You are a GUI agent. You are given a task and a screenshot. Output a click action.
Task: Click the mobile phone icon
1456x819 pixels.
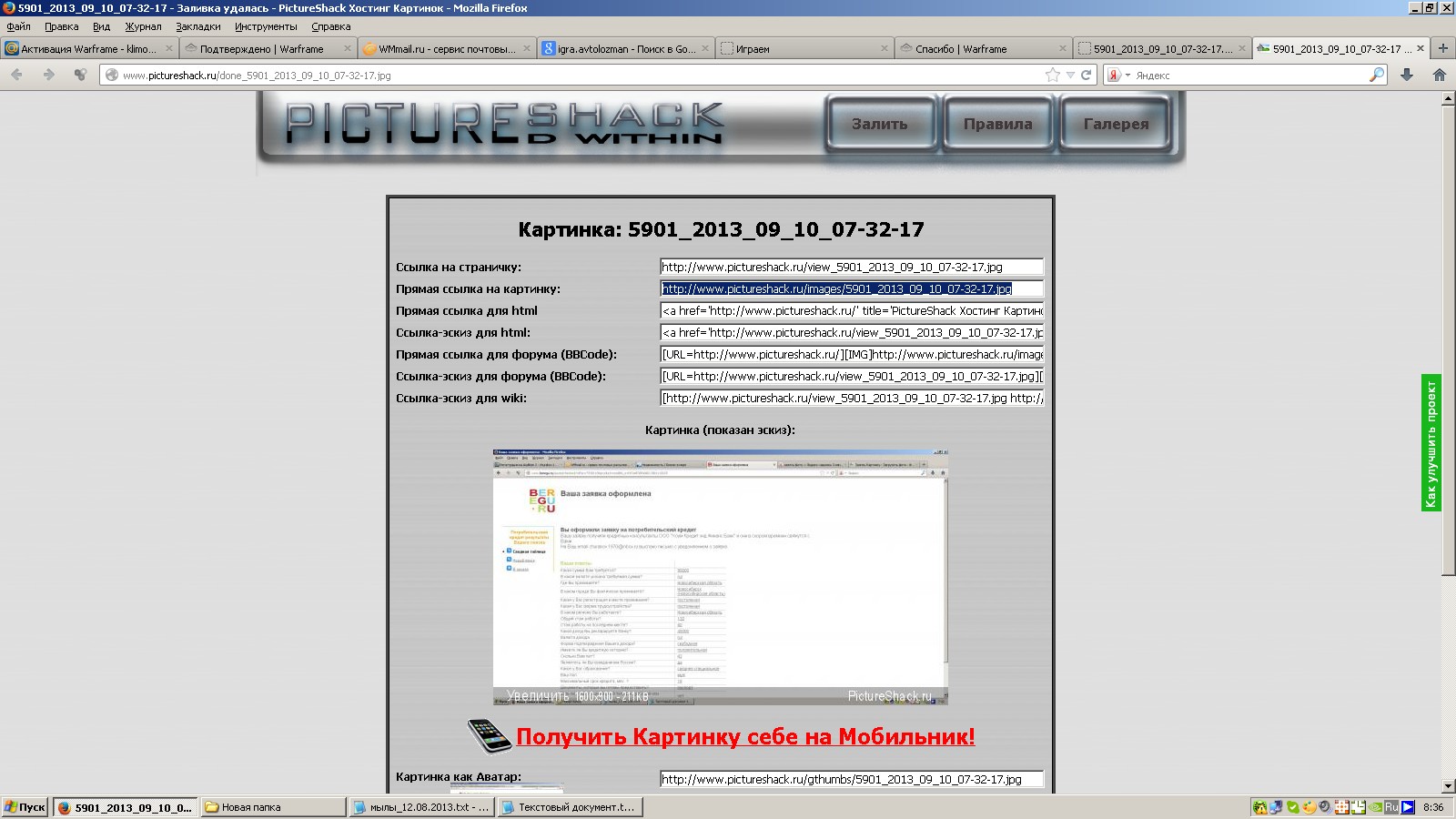[x=490, y=735]
